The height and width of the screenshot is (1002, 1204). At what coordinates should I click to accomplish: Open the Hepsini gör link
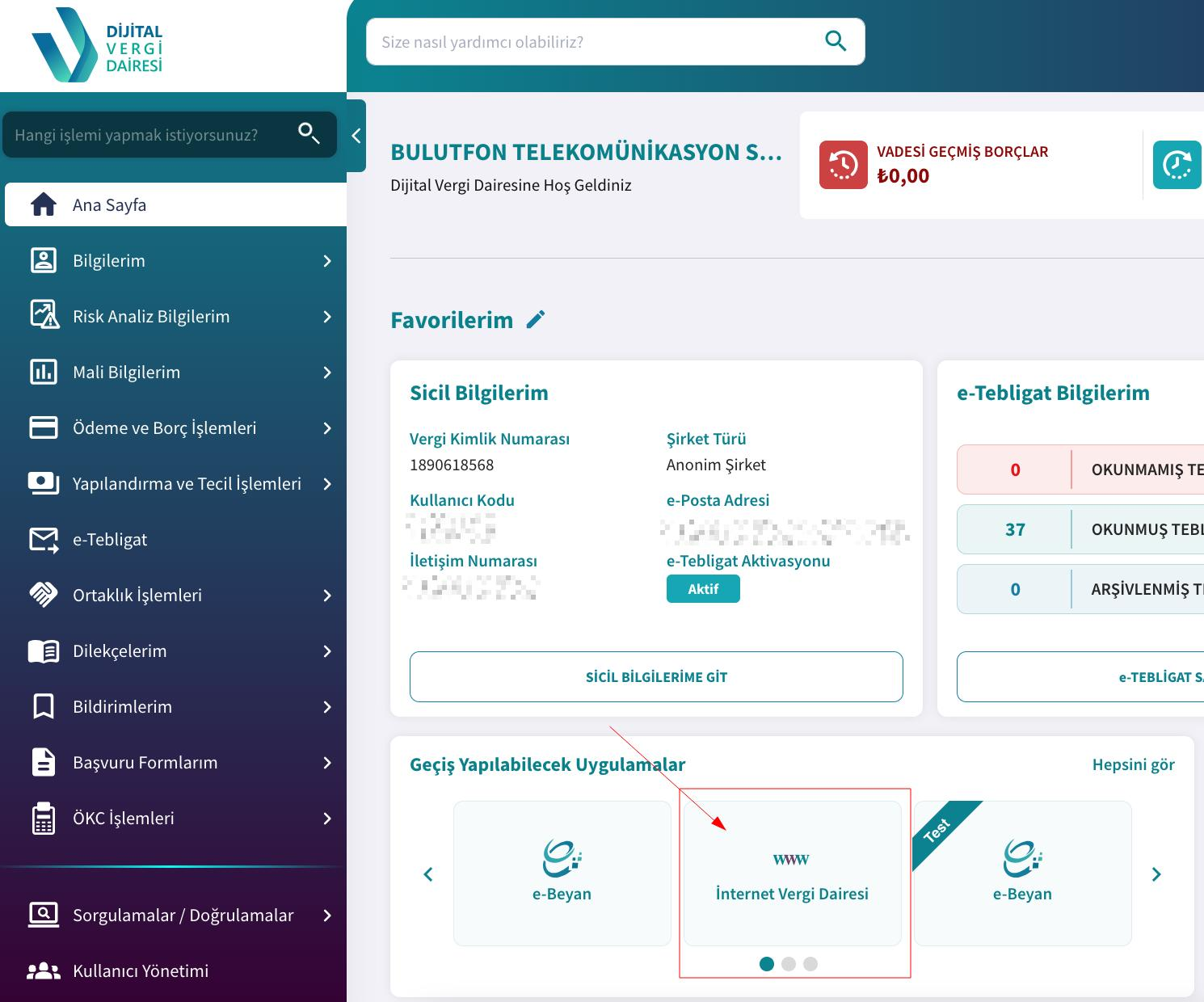1133,764
